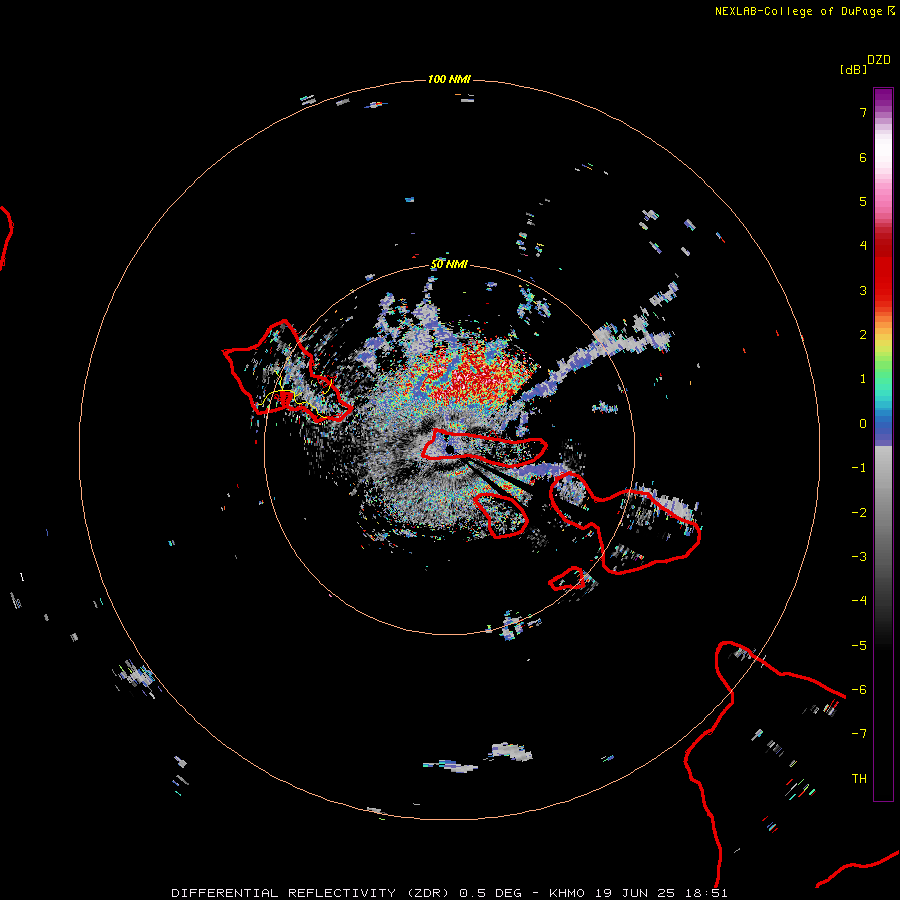Click the [dB] unit label

click(854, 69)
